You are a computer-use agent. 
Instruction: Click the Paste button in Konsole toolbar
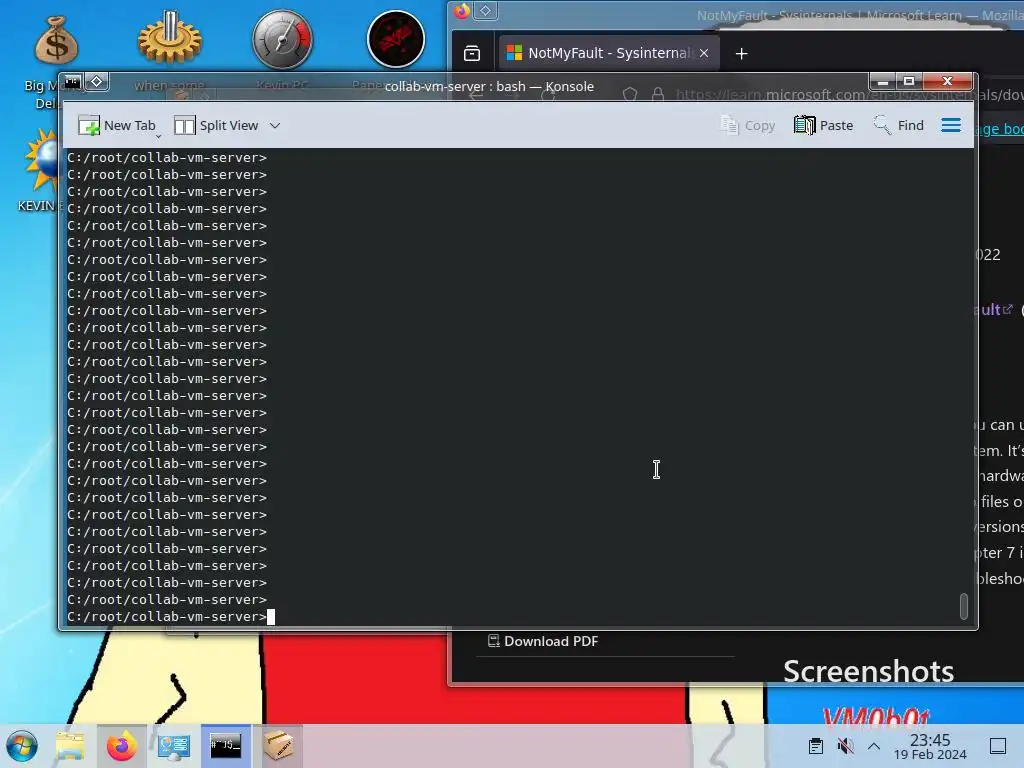click(824, 125)
